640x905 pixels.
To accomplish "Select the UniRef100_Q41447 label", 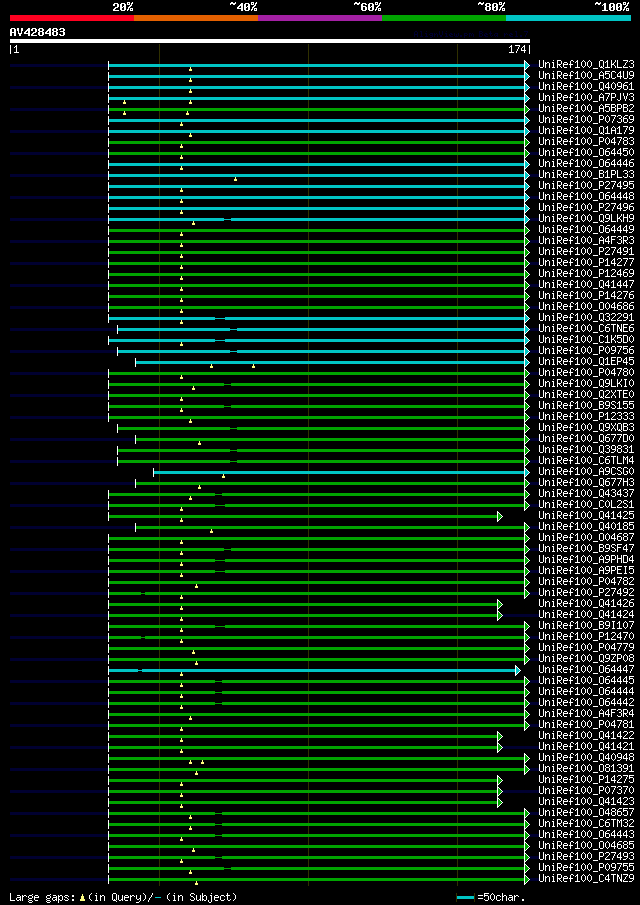I will 586,284.
